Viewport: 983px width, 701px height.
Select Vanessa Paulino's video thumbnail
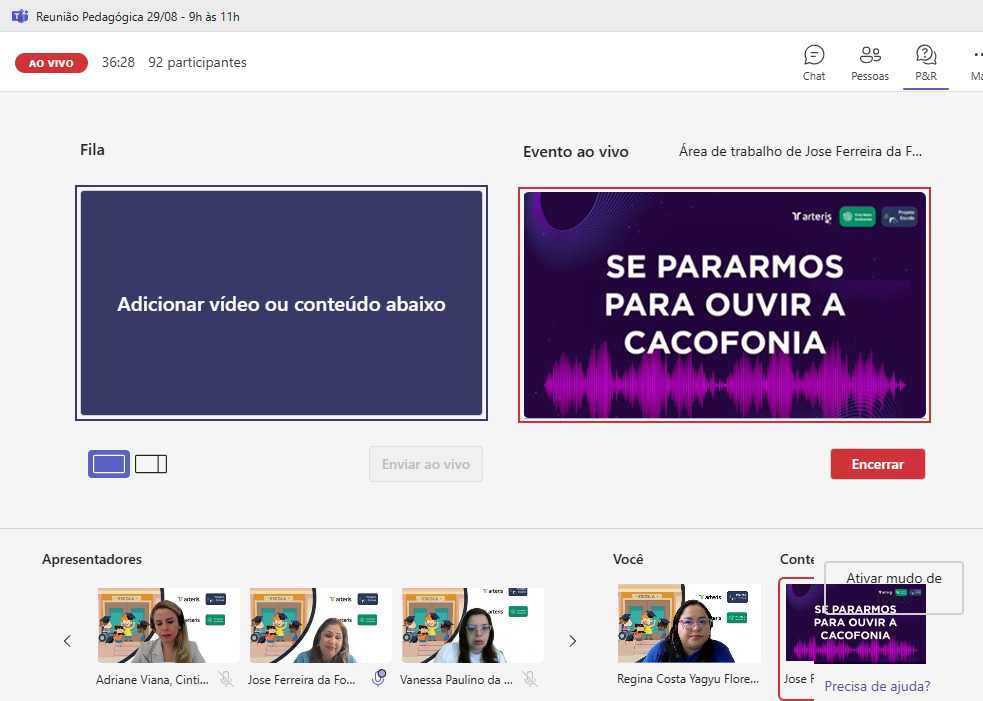pyautogui.click(x=472, y=625)
